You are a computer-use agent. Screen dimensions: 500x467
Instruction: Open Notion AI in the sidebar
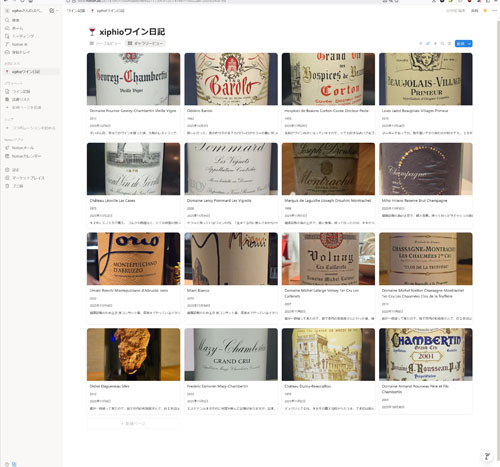[x=19, y=44]
